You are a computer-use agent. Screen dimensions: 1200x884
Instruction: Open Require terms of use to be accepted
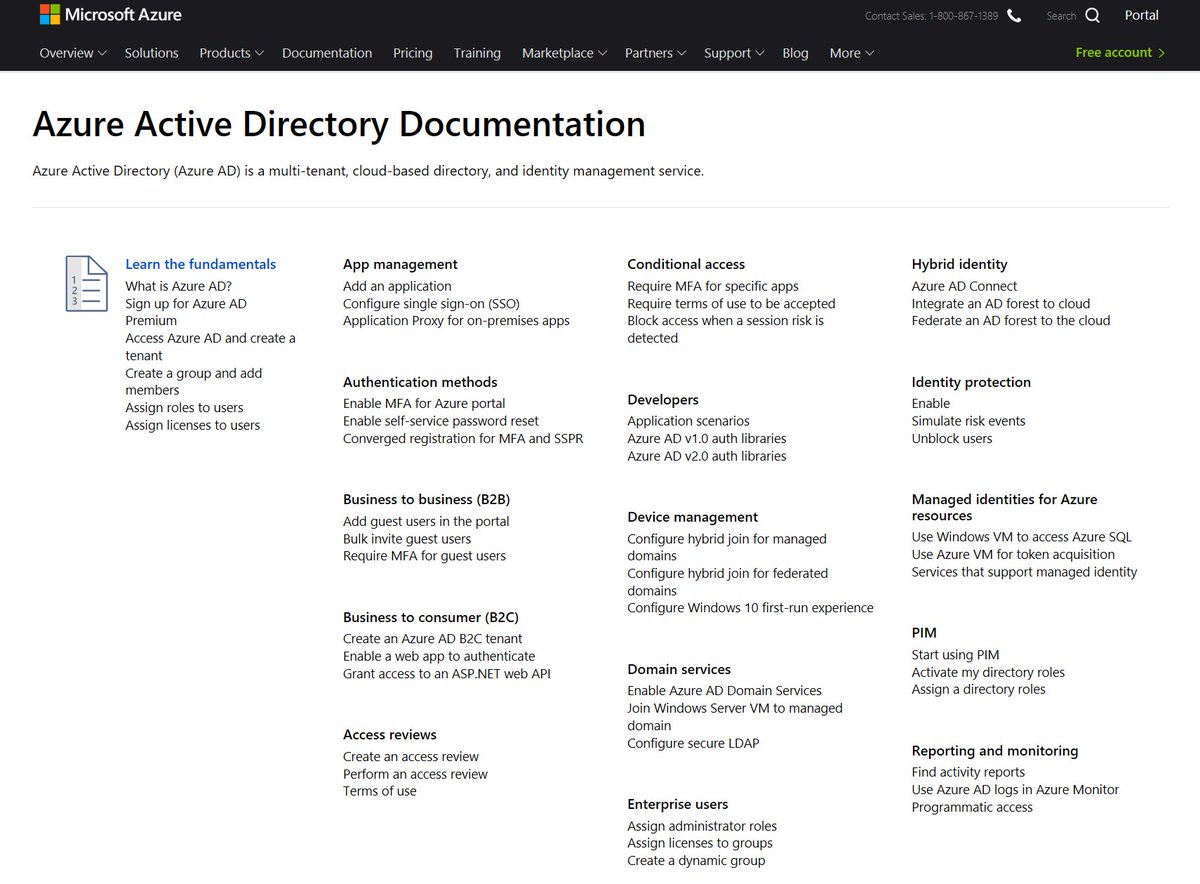(731, 303)
